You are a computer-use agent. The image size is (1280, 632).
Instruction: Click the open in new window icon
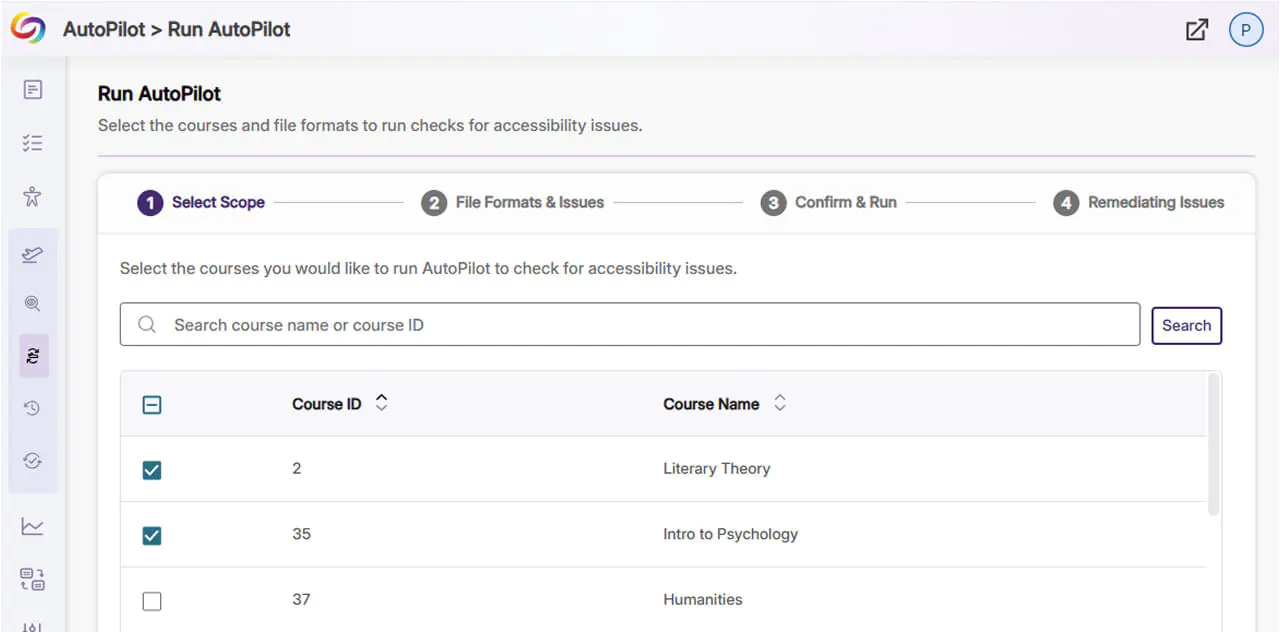[1196, 30]
